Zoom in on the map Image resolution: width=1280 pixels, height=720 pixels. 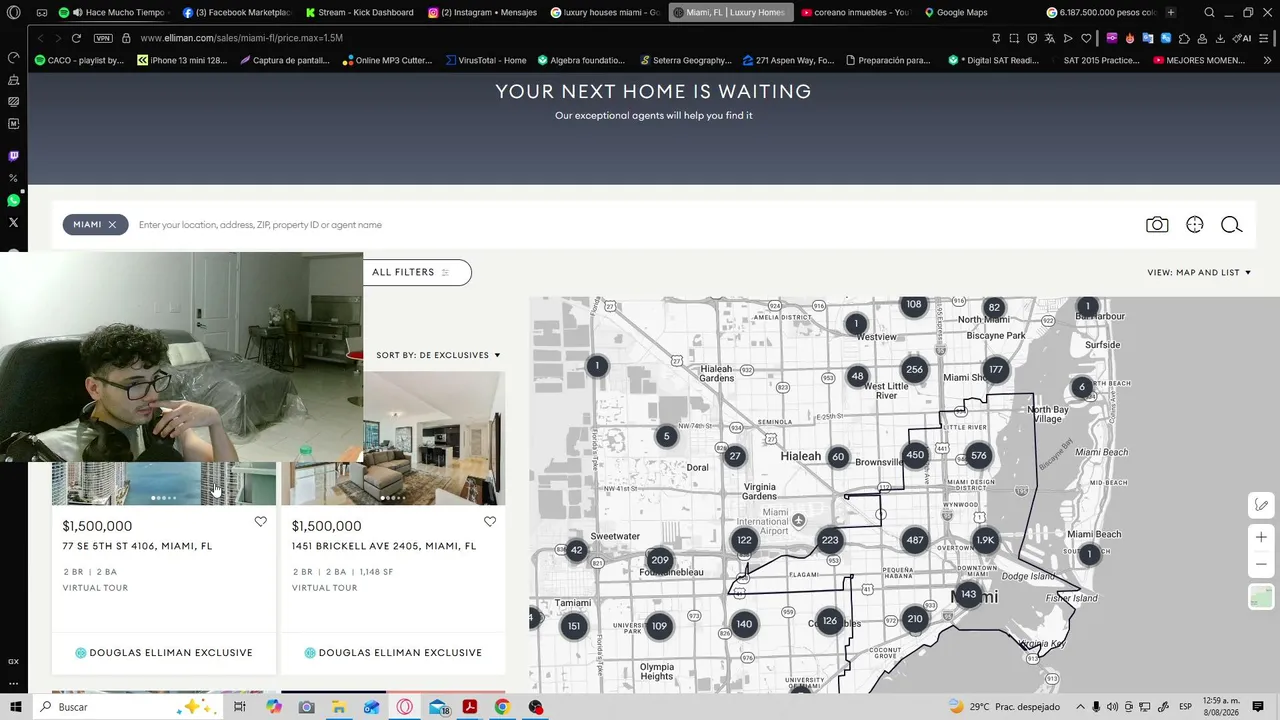coord(1261,538)
